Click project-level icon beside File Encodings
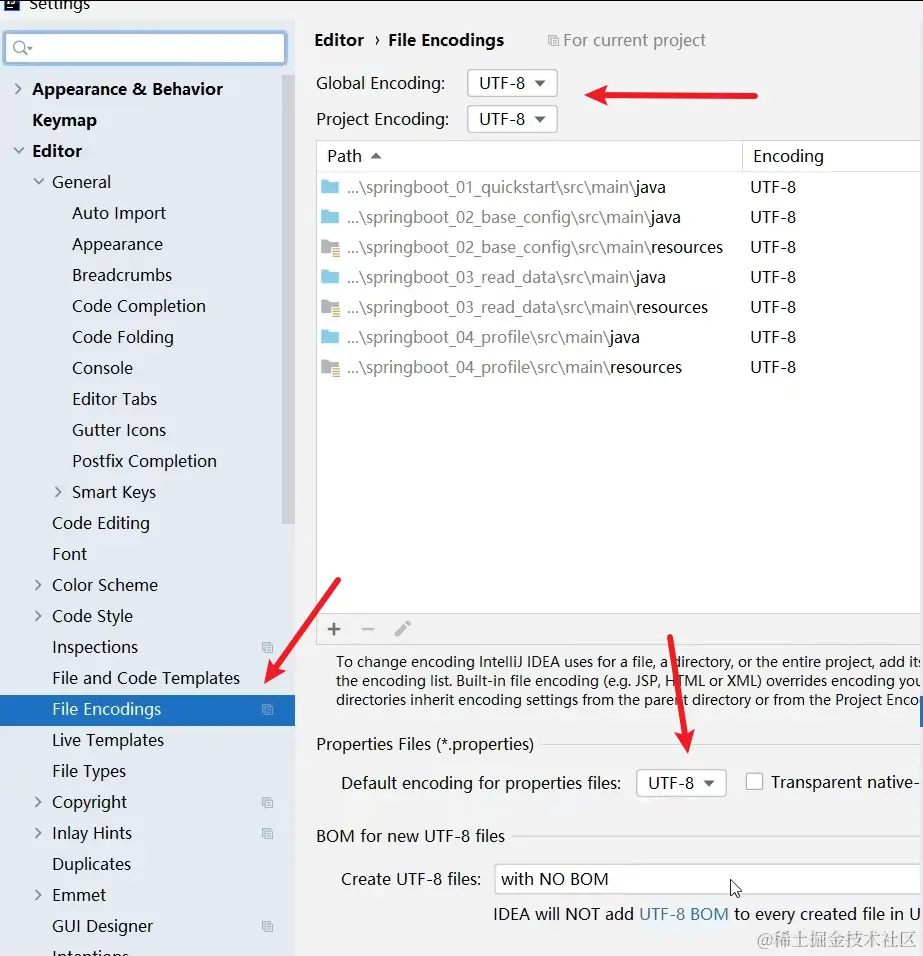Viewport: 923px width, 956px height. (267, 709)
